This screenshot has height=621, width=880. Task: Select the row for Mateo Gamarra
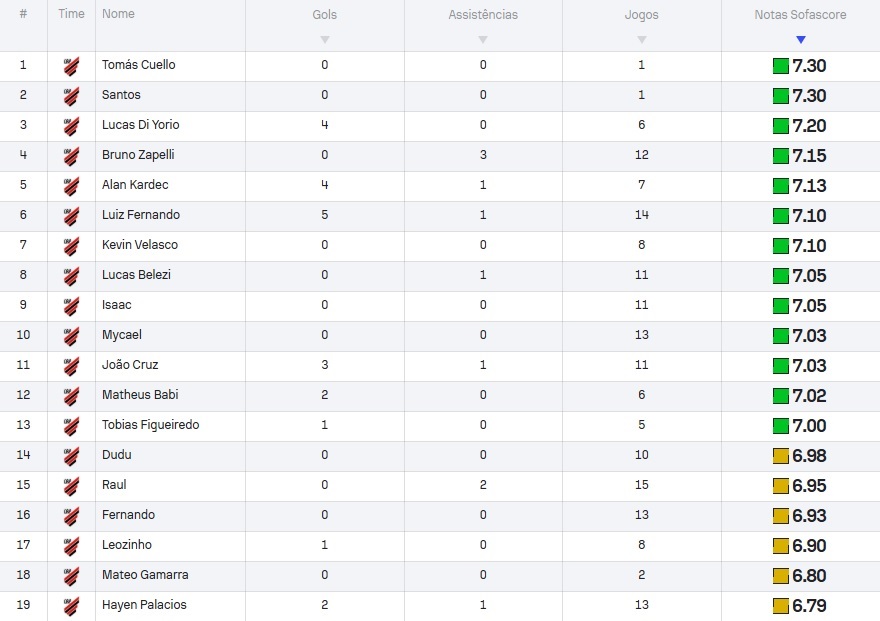(x=440, y=576)
